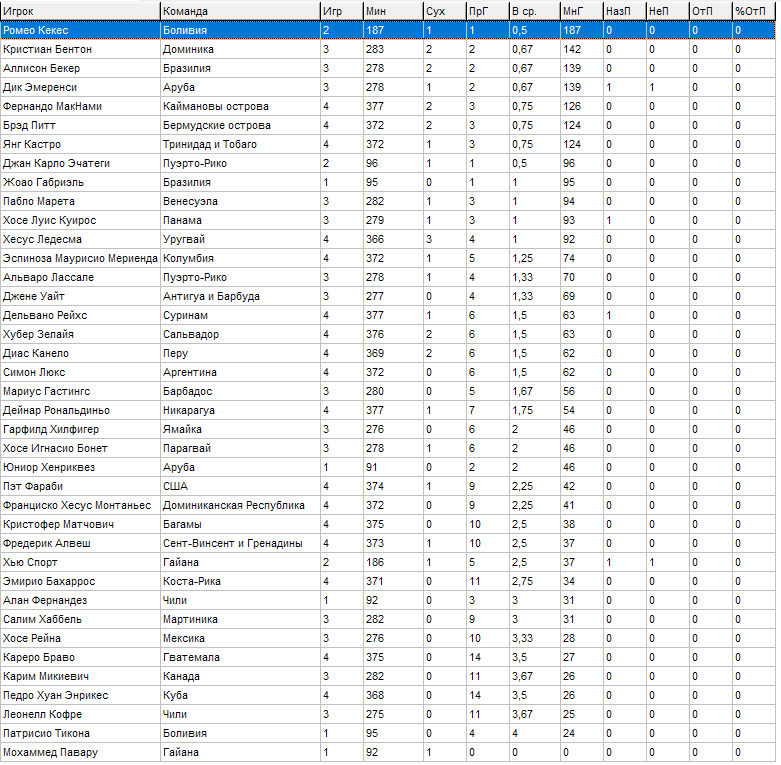Sort by the Сух column
This screenshot has height=765, width=781.
pos(443,10)
